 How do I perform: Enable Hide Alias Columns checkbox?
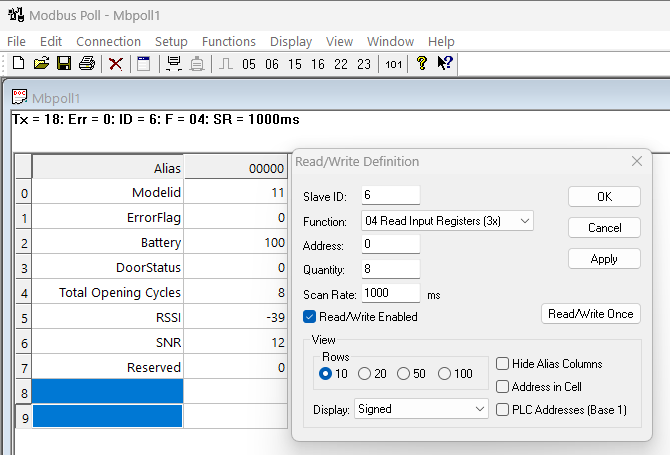(x=503, y=364)
